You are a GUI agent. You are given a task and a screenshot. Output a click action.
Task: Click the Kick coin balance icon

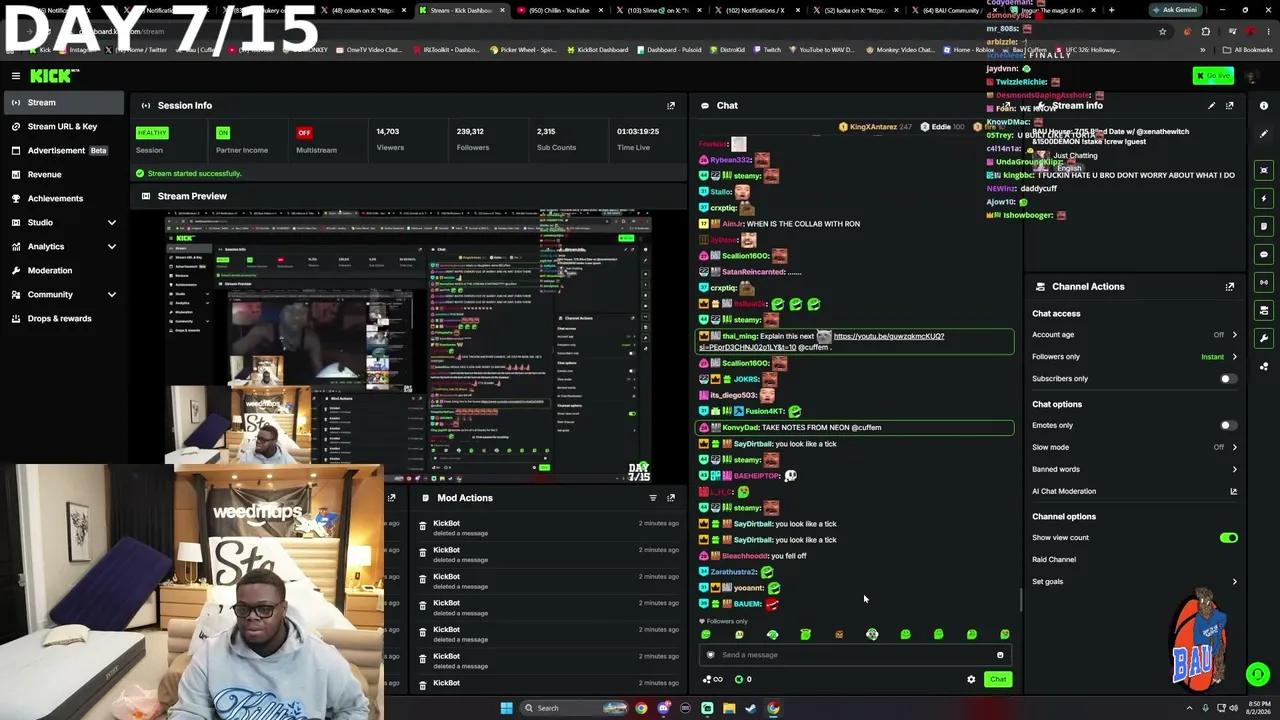(739, 680)
